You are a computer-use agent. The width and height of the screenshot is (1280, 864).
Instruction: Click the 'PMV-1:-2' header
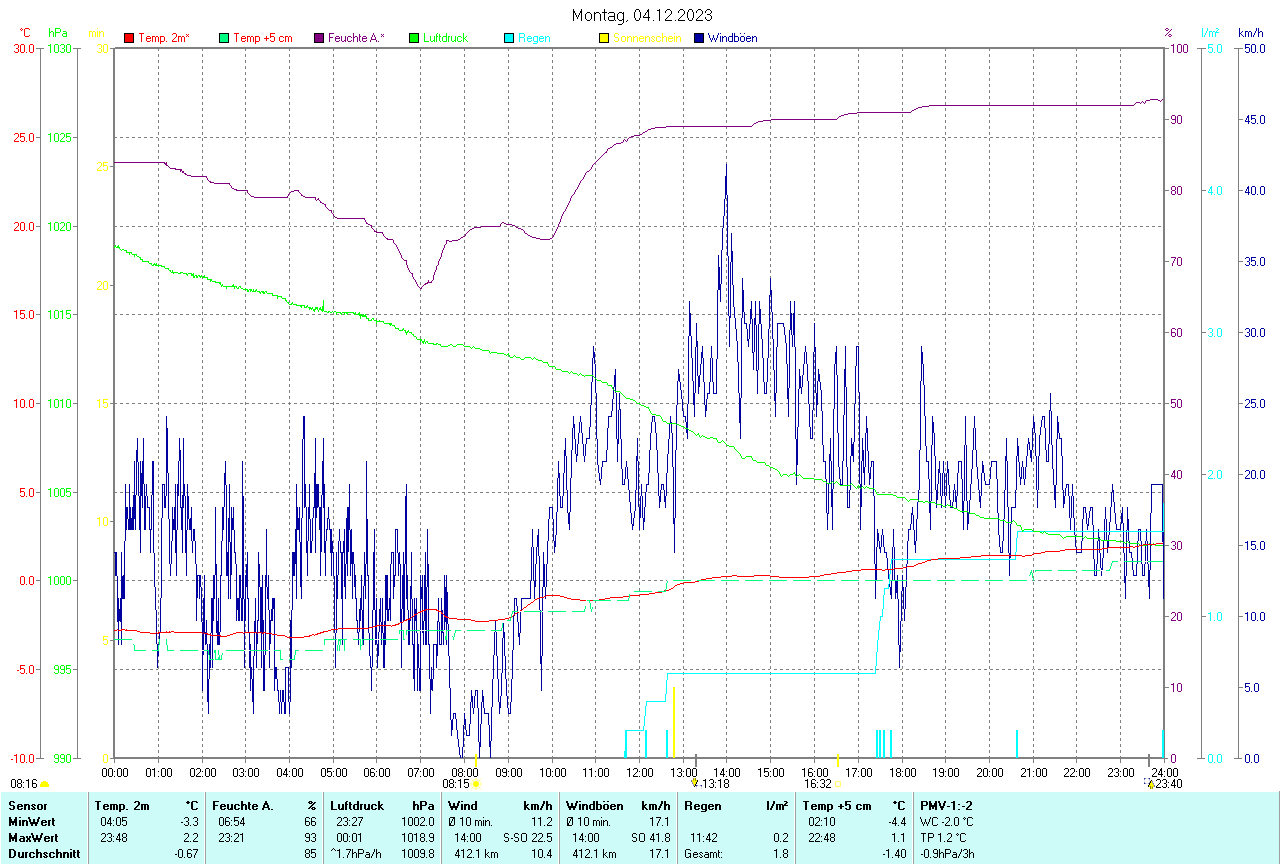(947, 805)
